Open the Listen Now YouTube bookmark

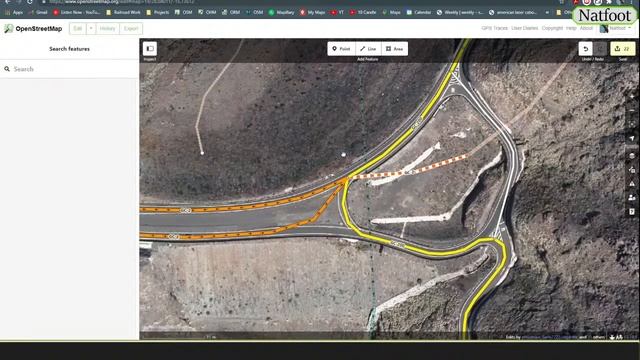click(77, 13)
